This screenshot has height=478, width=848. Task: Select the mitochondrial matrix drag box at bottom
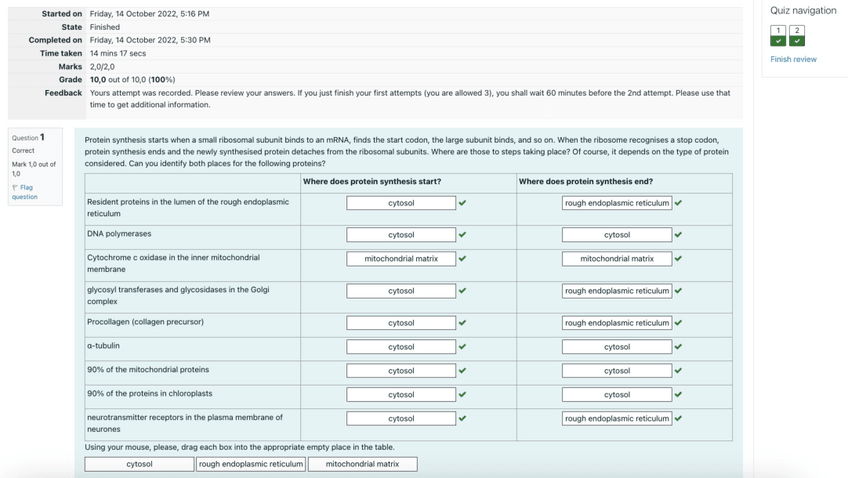362,464
